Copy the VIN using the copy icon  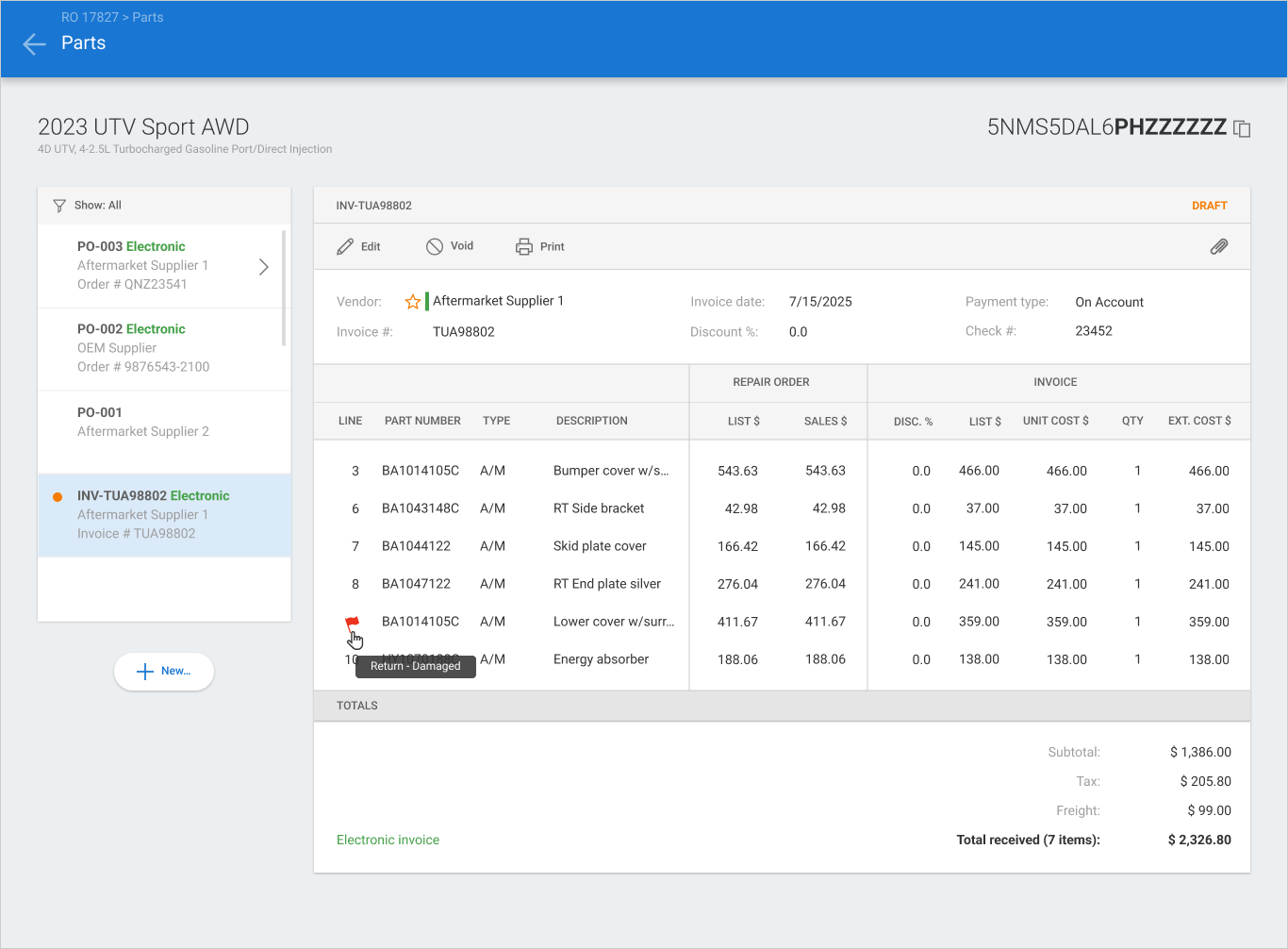(x=1242, y=129)
